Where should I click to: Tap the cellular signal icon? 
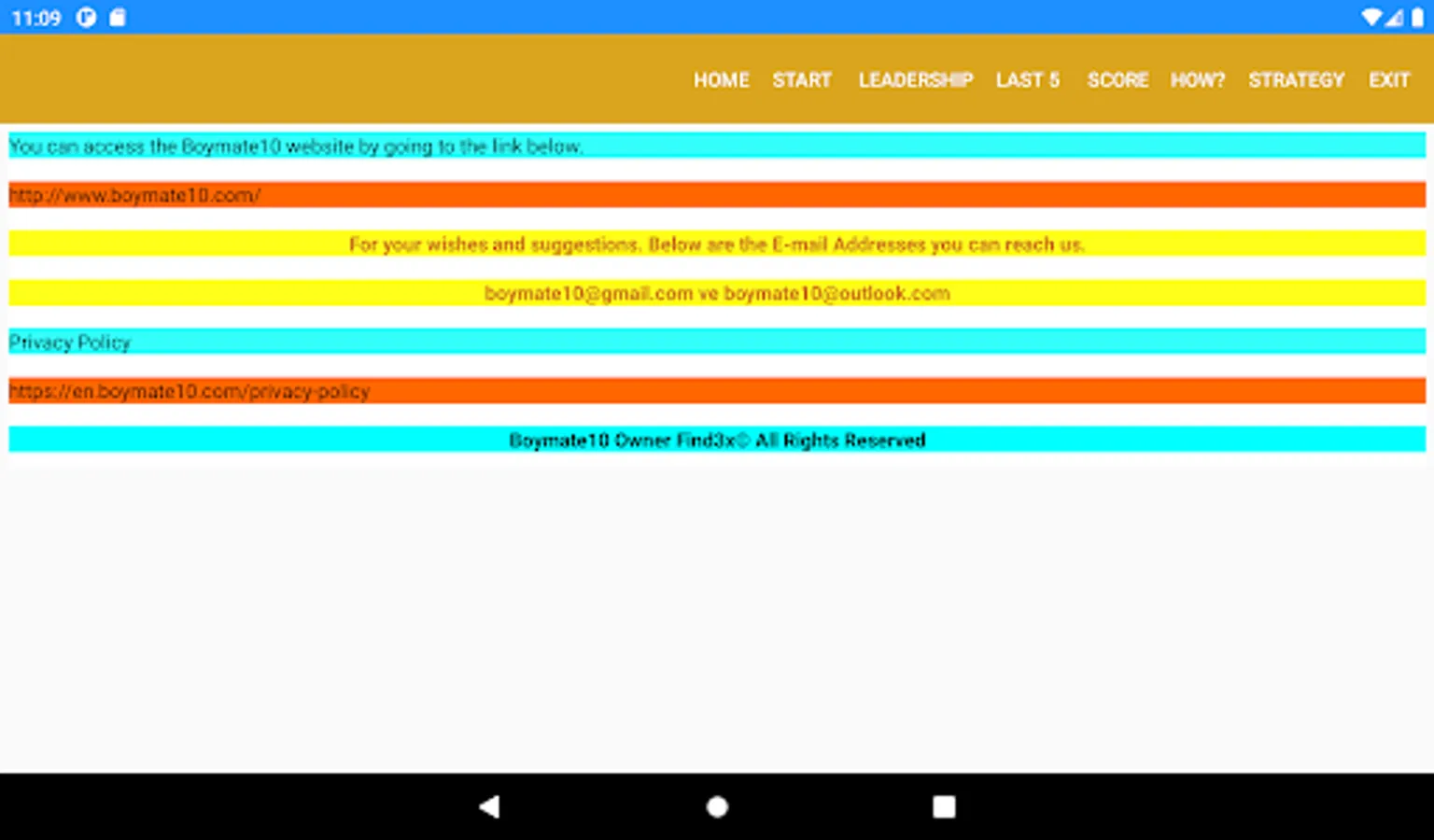[x=1394, y=18]
